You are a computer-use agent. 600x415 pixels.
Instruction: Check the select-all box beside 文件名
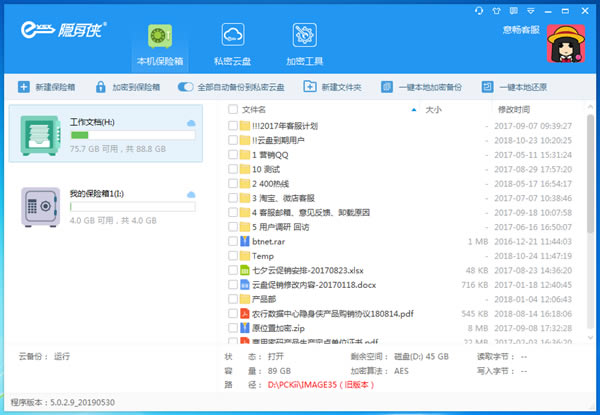coord(232,109)
